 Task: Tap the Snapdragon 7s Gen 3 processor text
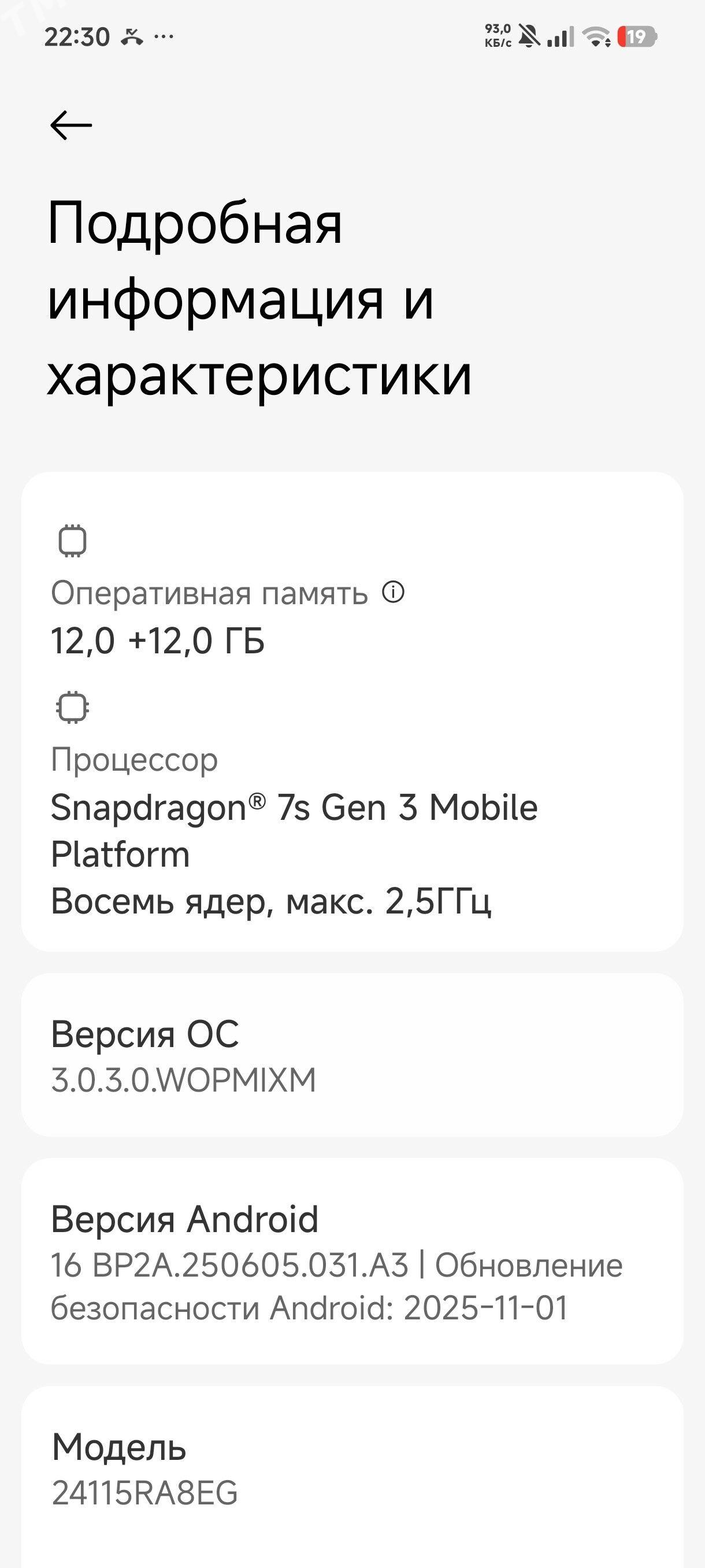(294, 808)
